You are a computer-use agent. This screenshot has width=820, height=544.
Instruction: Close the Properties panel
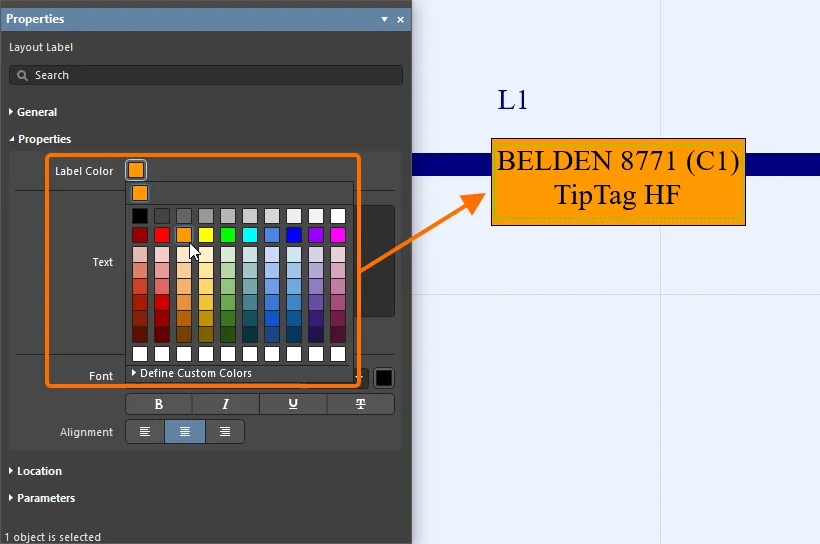click(401, 19)
